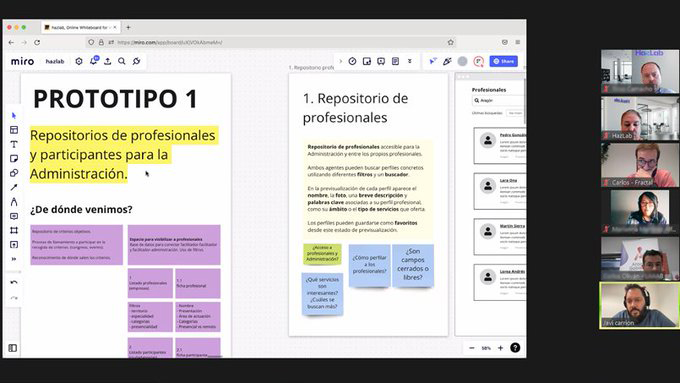Select the '¿Son campos cerrados o libres?' sticky

click(413, 265)
